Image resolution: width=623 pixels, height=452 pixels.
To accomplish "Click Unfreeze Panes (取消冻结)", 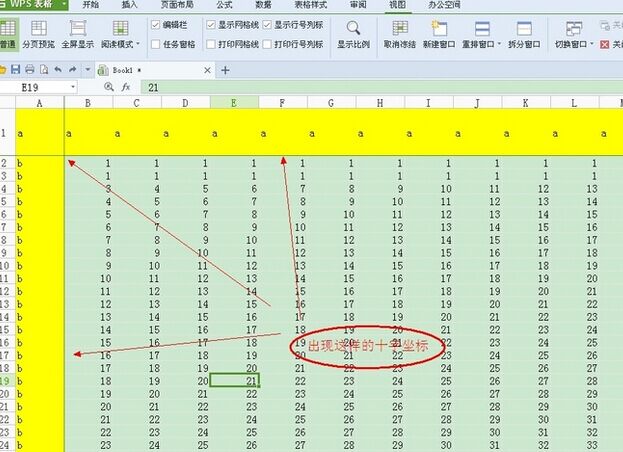I will (x=400, y=34).
